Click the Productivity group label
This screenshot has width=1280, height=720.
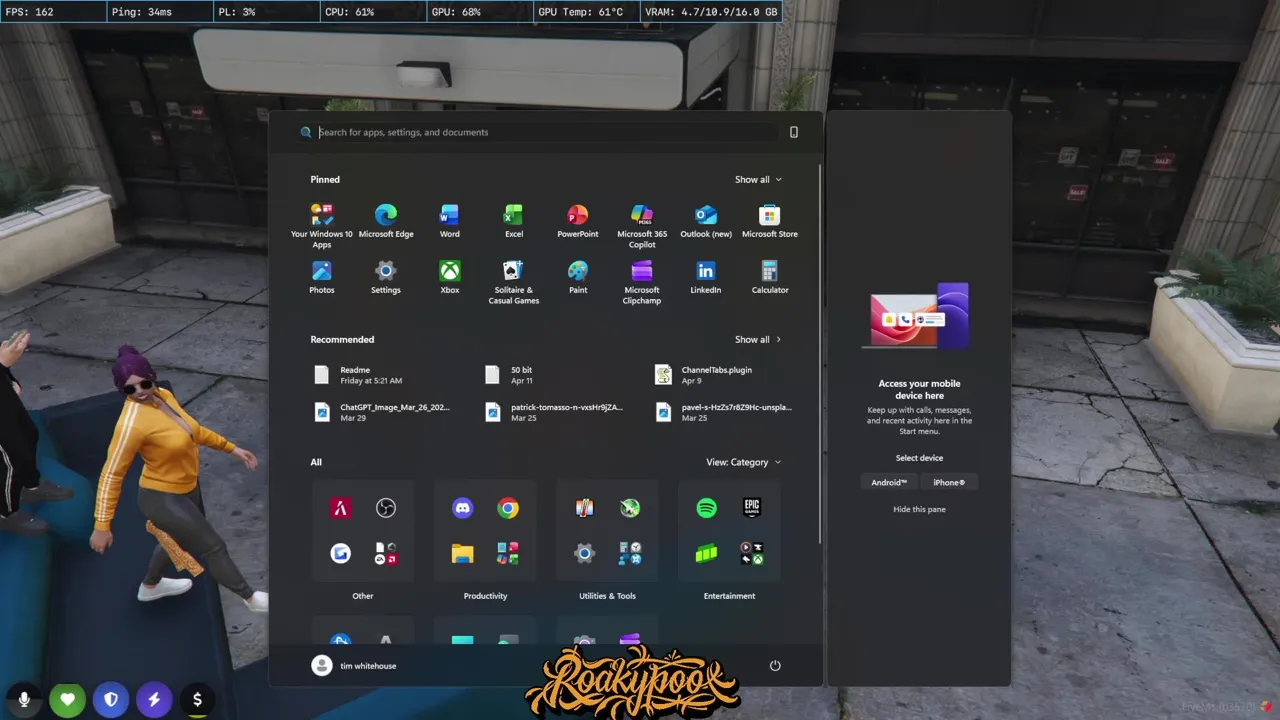pyautogui.click(x=485, y=596)
